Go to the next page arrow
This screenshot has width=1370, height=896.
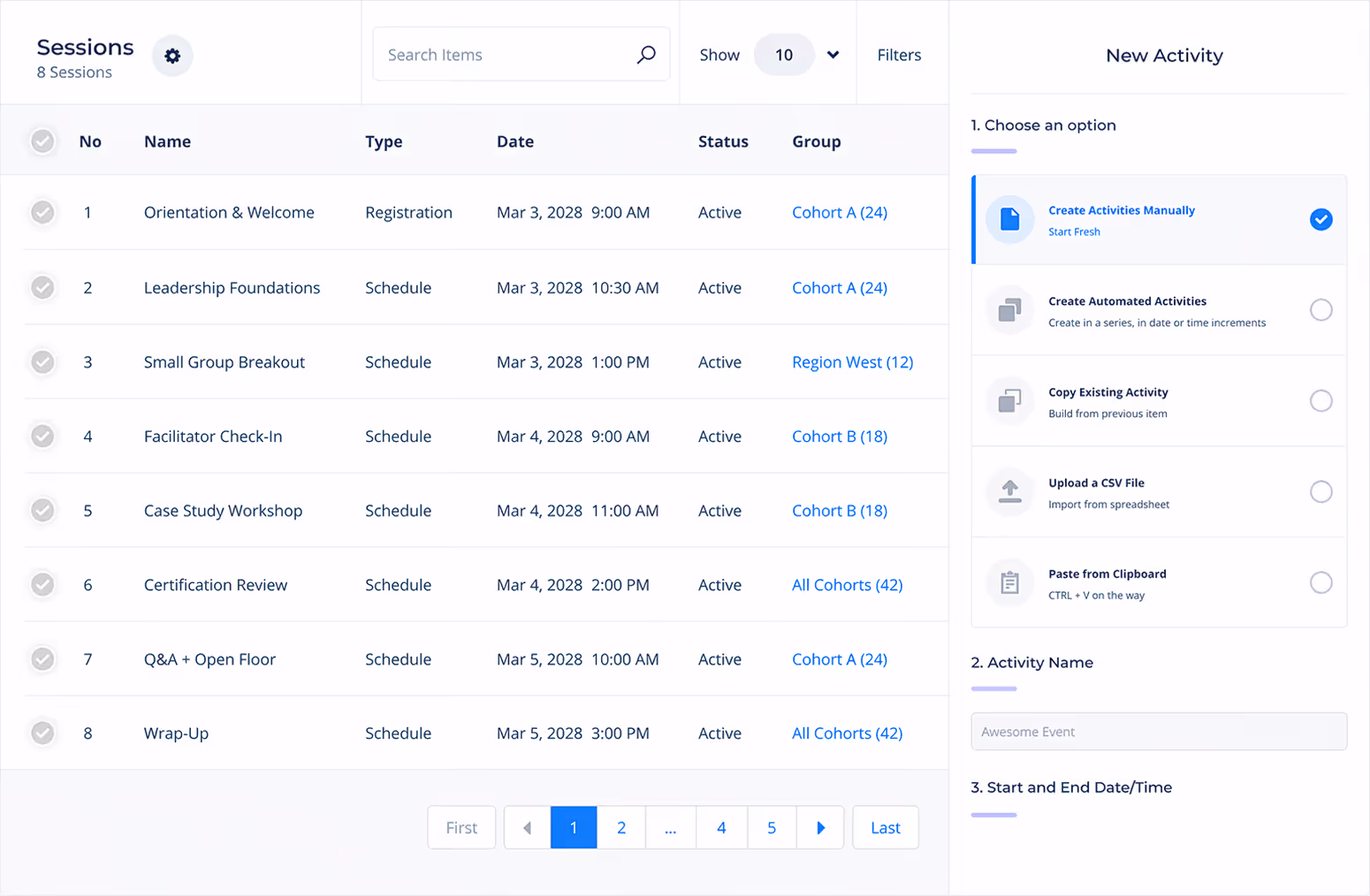(820, 827)
